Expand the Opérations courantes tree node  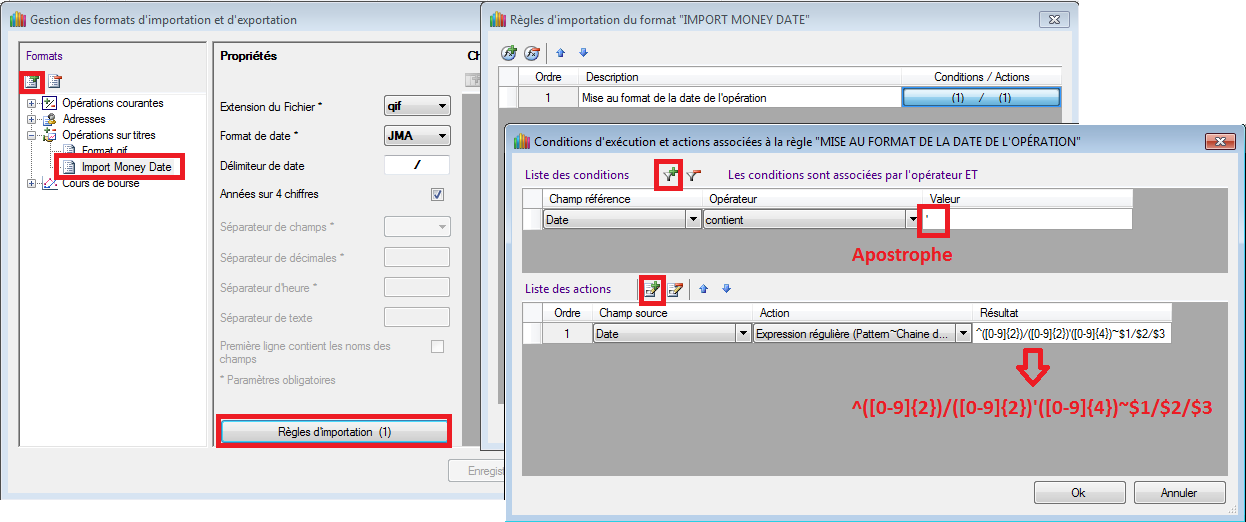[32, 103]
